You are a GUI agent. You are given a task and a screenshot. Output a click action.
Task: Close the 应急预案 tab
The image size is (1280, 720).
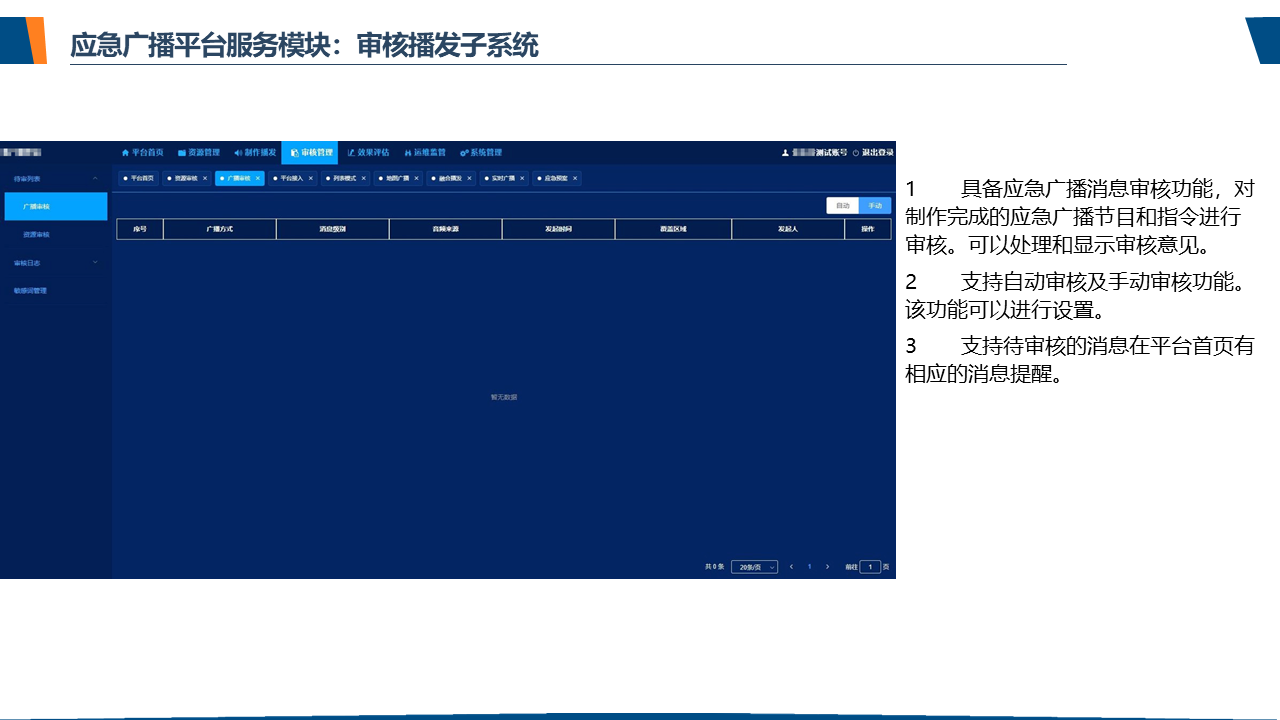point(575,178)
